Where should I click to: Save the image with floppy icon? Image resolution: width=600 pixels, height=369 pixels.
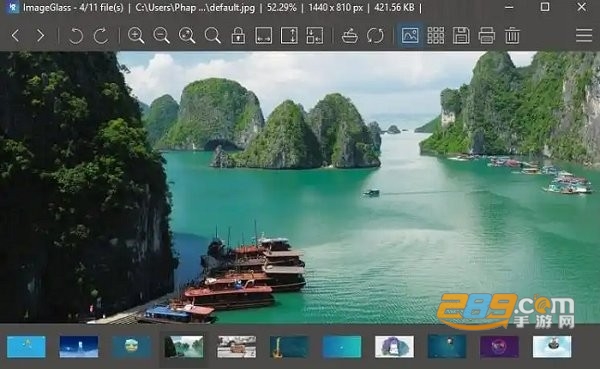[x=461, y=36]
